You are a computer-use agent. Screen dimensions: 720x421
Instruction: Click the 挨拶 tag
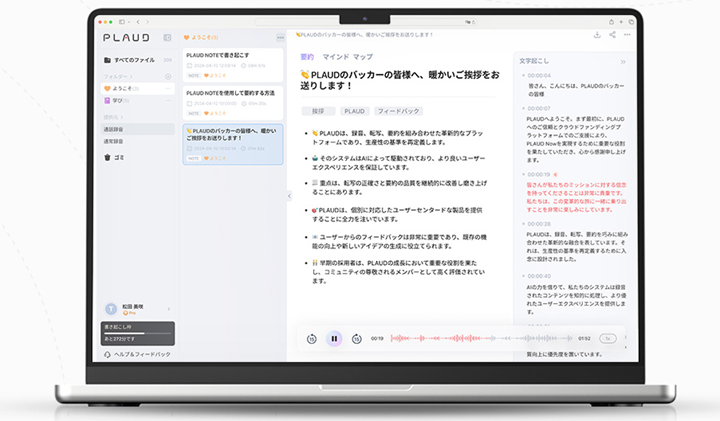coord(318,111)
